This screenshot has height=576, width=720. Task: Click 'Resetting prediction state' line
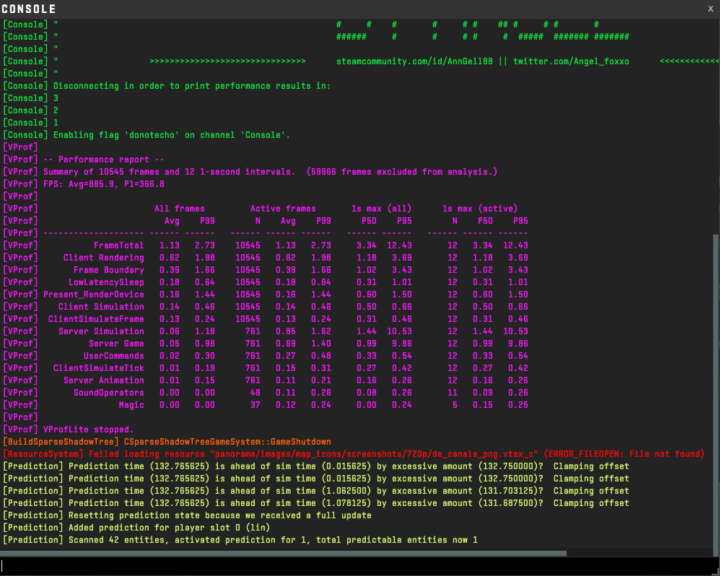(187, 515)
